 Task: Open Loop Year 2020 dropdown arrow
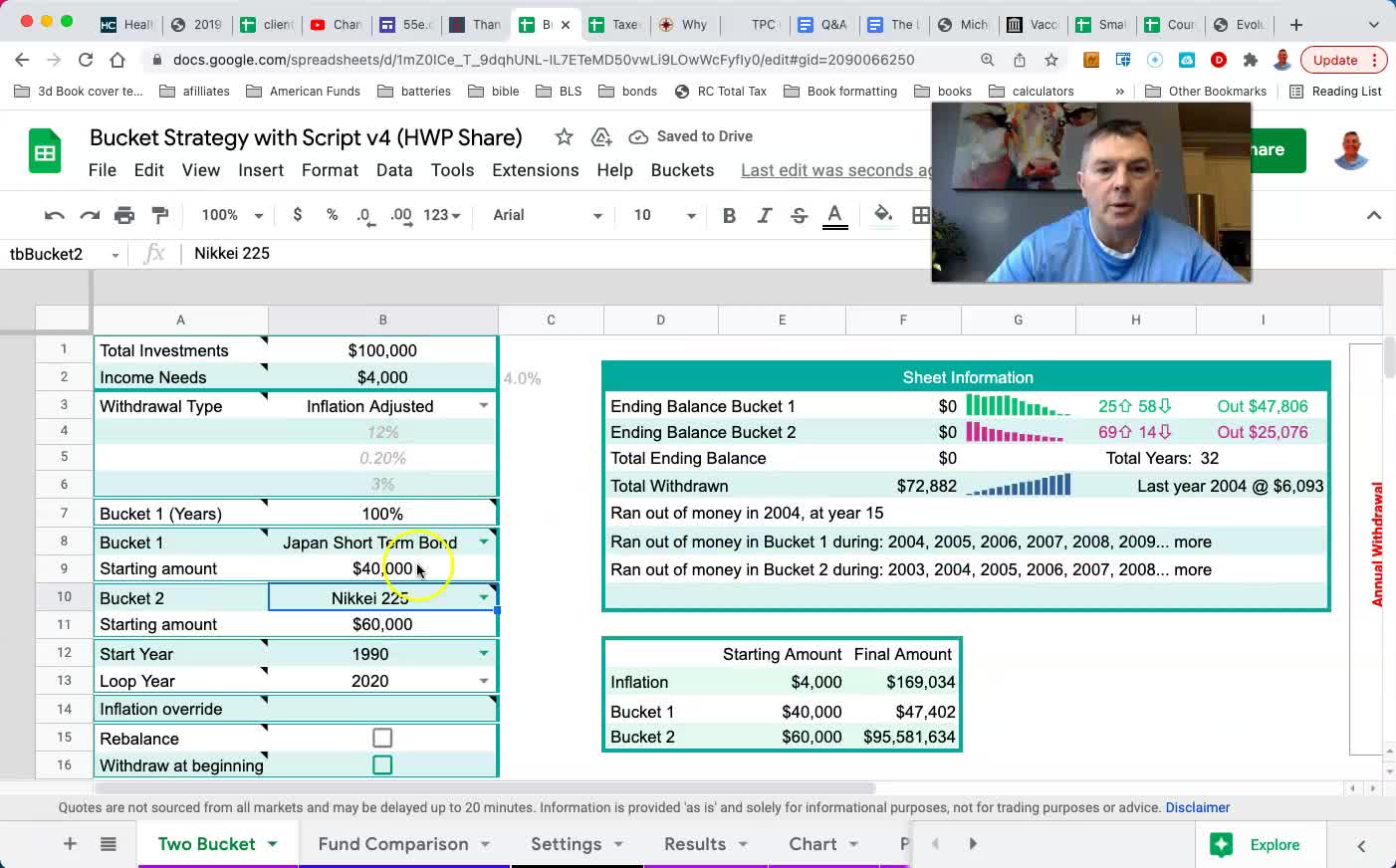click(x=484, y=681)
